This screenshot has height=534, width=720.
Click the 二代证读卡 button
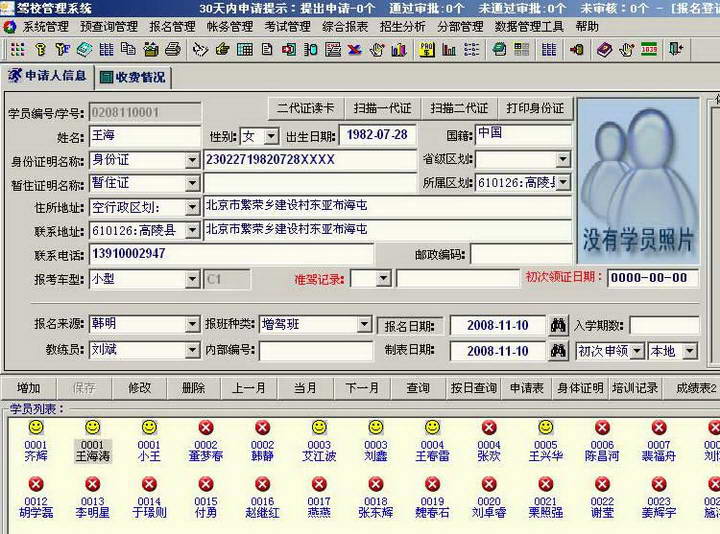(x=306, y=108)
